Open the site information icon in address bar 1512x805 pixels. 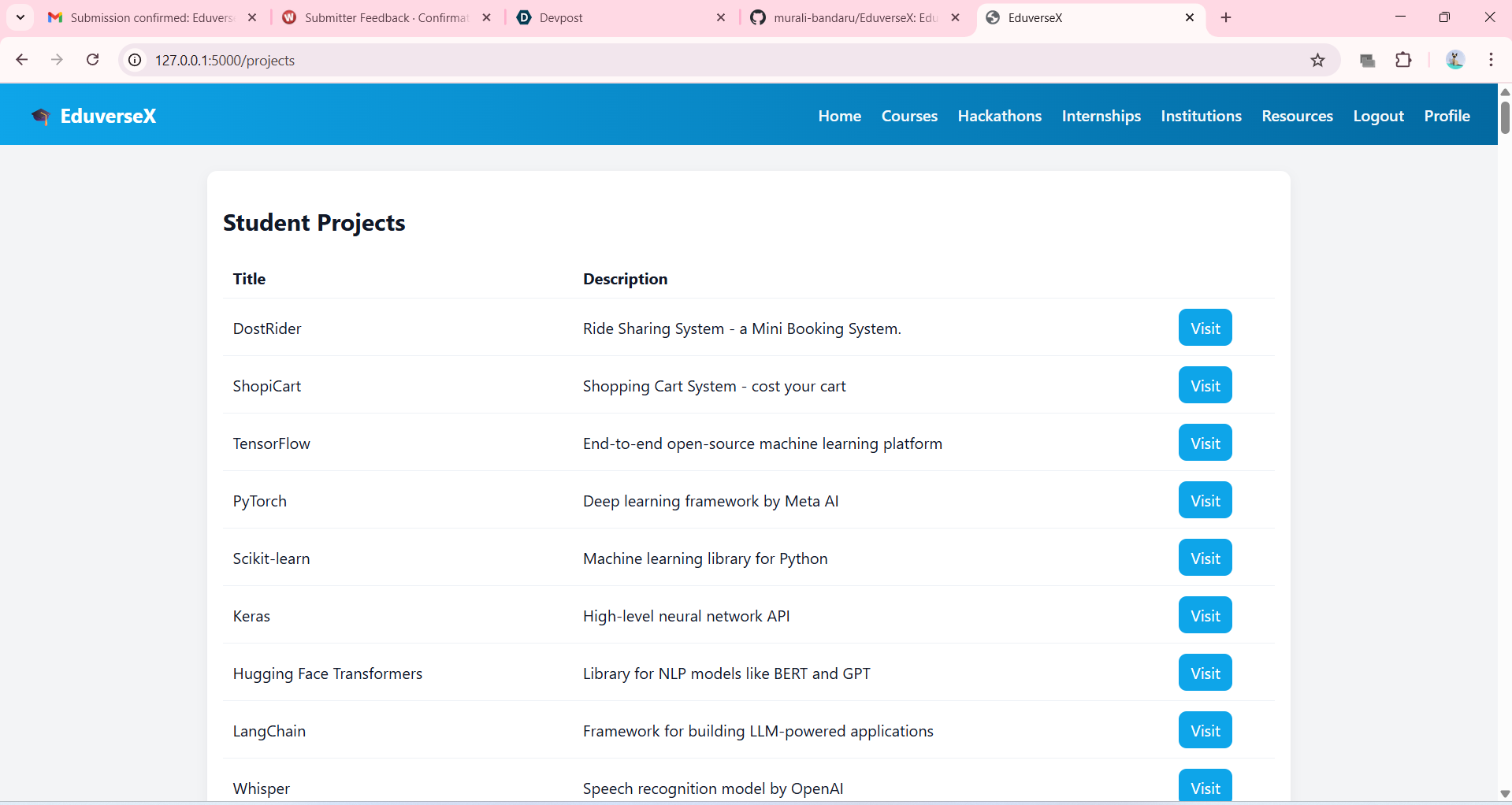pos(136,60)
